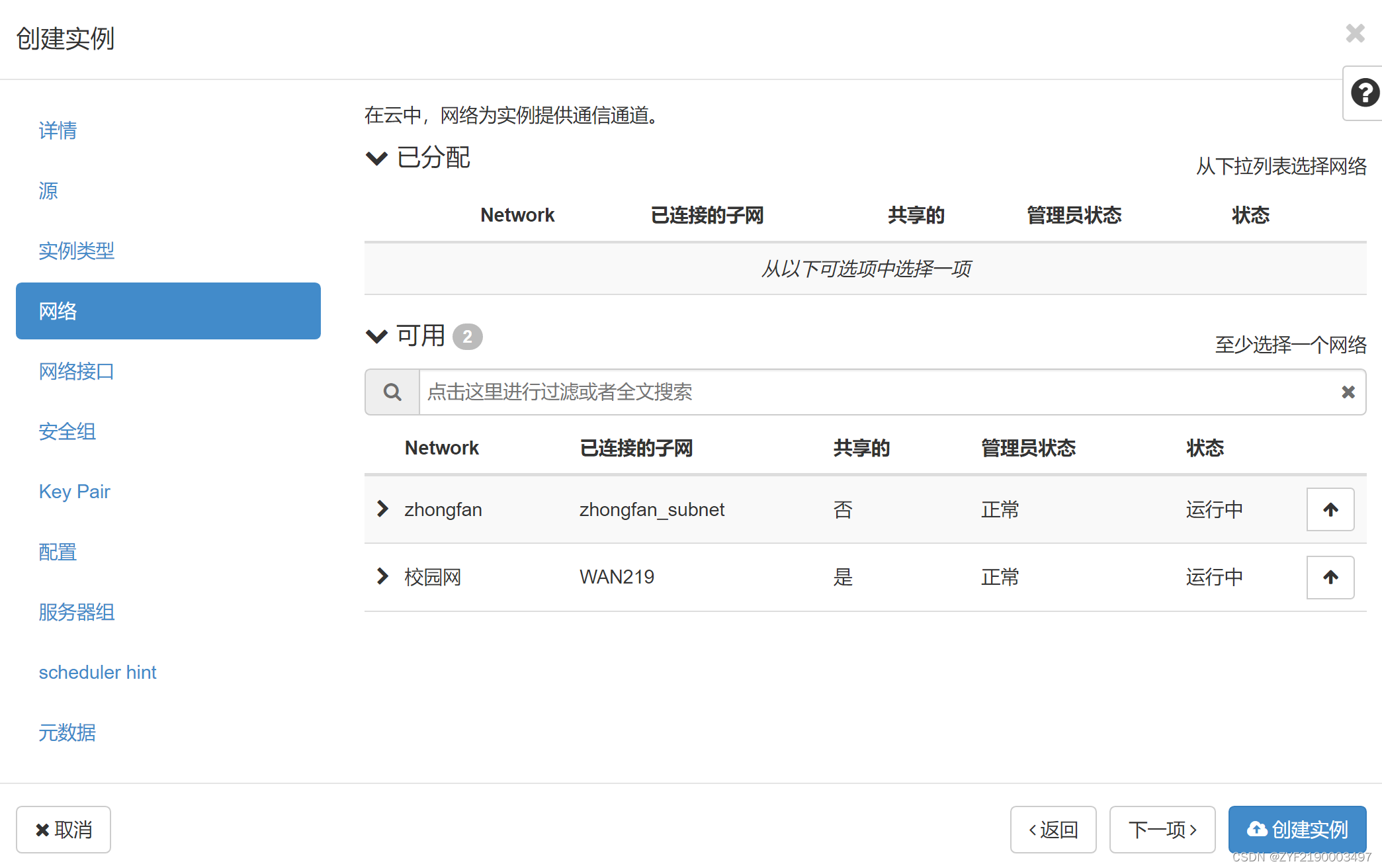This screenshot has height=868, width=1382.
Task: Click the magnifier icon in the search bar
Action: pyautogui.click(x=392, y=392)
